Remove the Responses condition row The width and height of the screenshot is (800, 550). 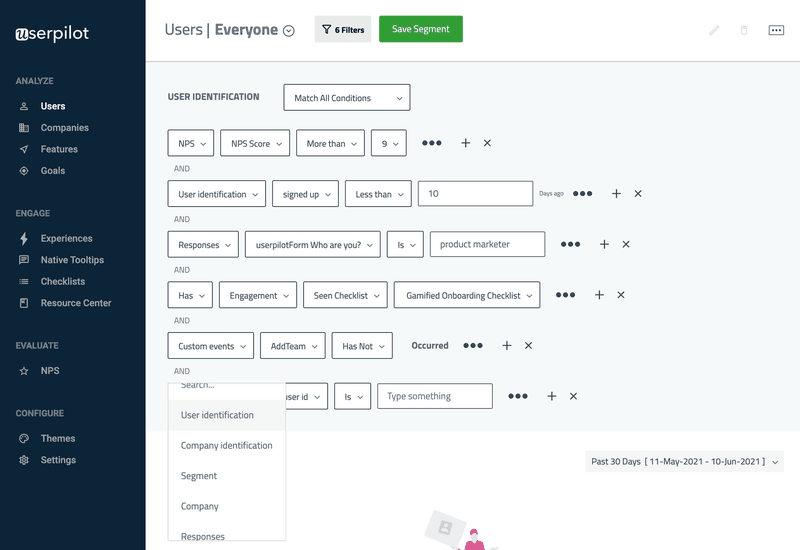626,244
